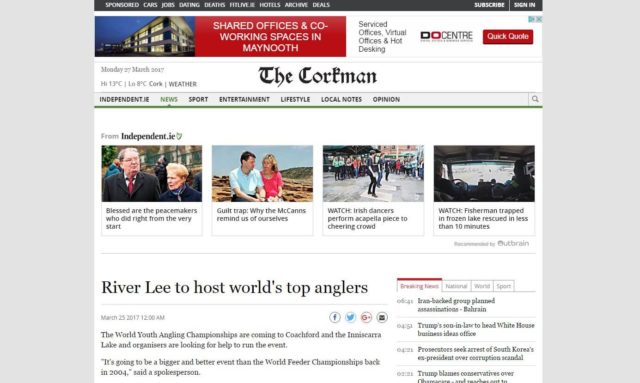Open Trump blames conservatives story
Screen dimensions: 640x383
466,376
